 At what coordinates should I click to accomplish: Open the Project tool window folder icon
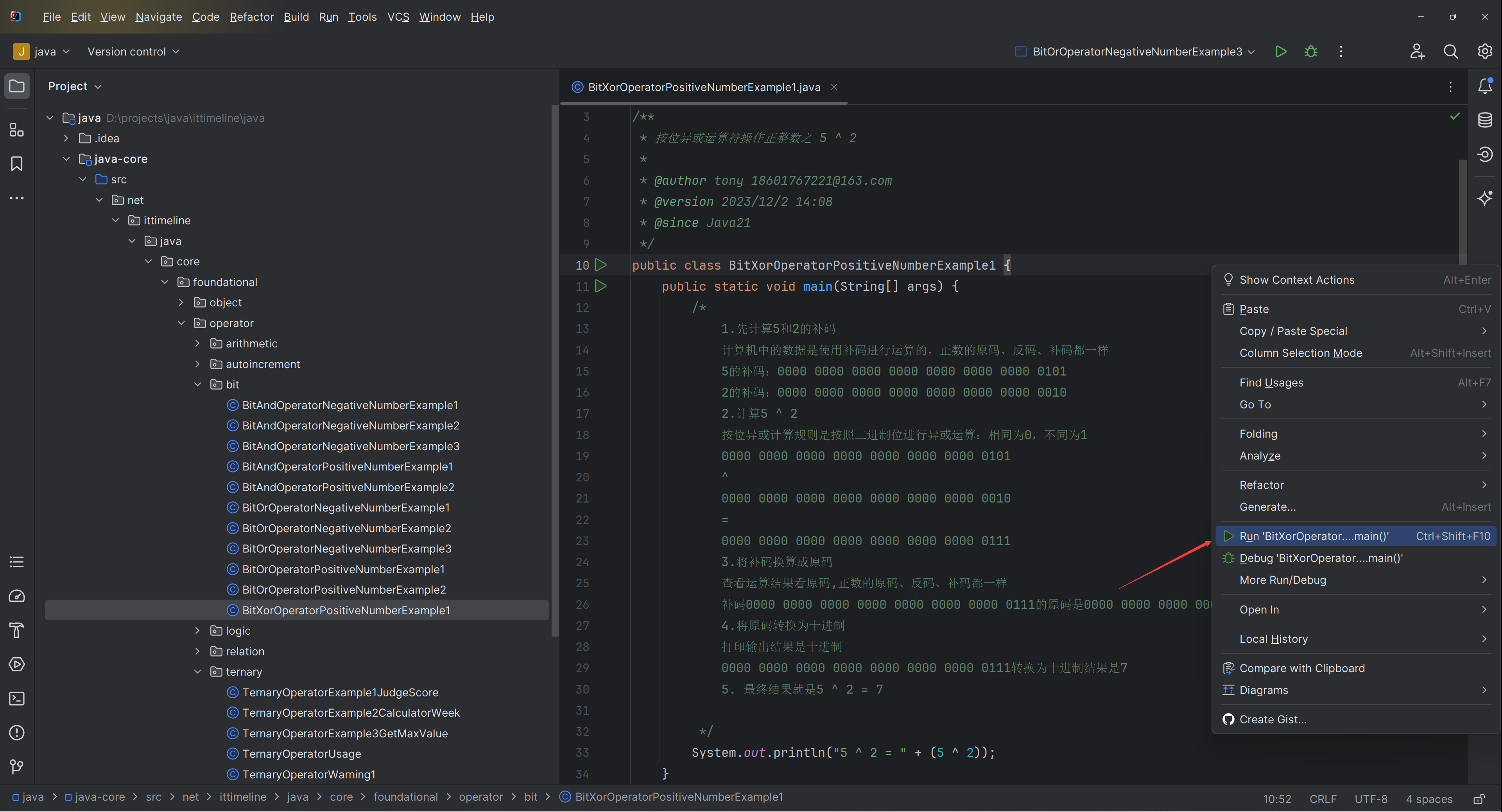pyautogui.click(x=17, y=86)
